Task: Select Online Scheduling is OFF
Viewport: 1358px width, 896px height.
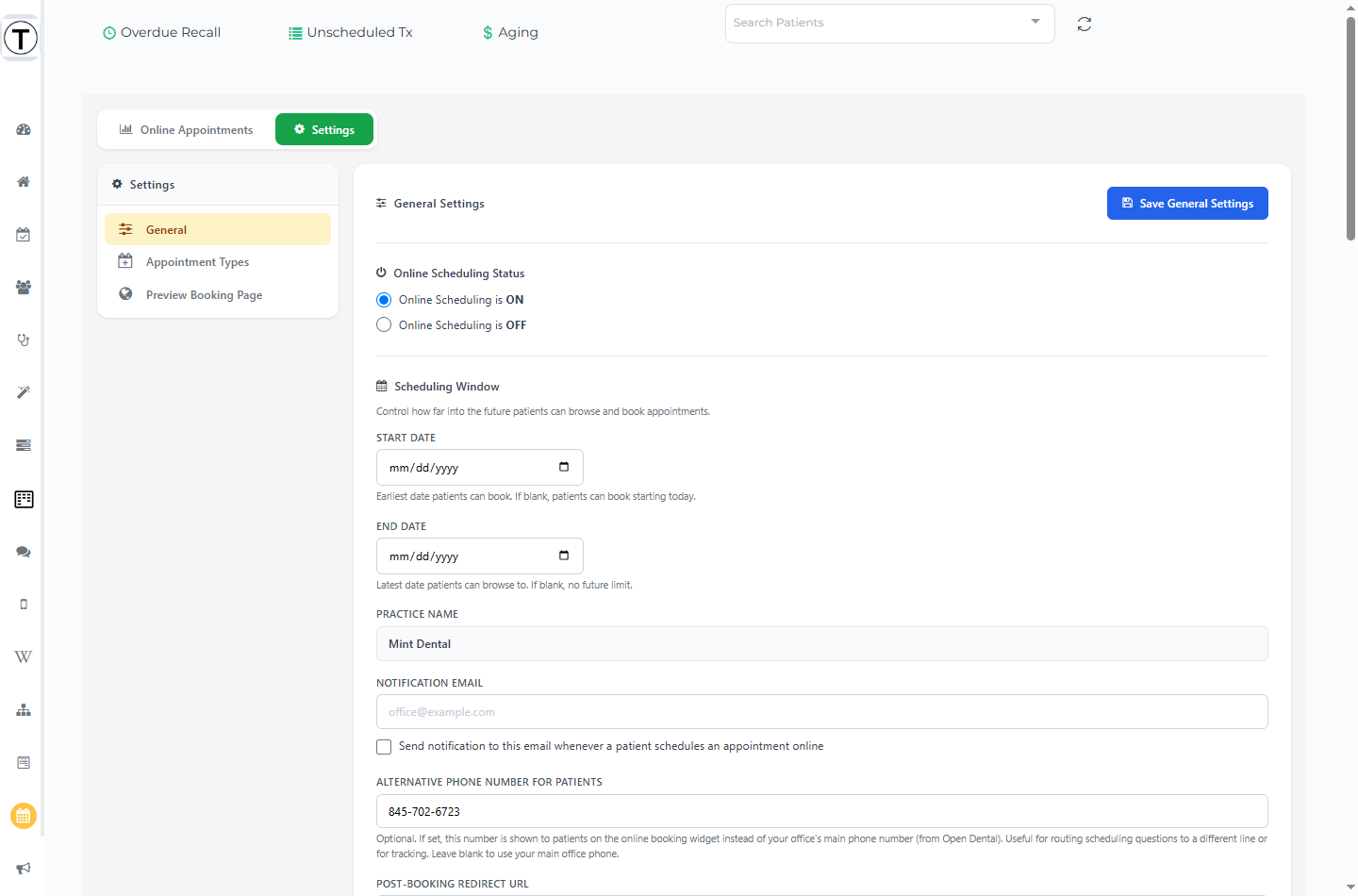Action: point(384,324)
